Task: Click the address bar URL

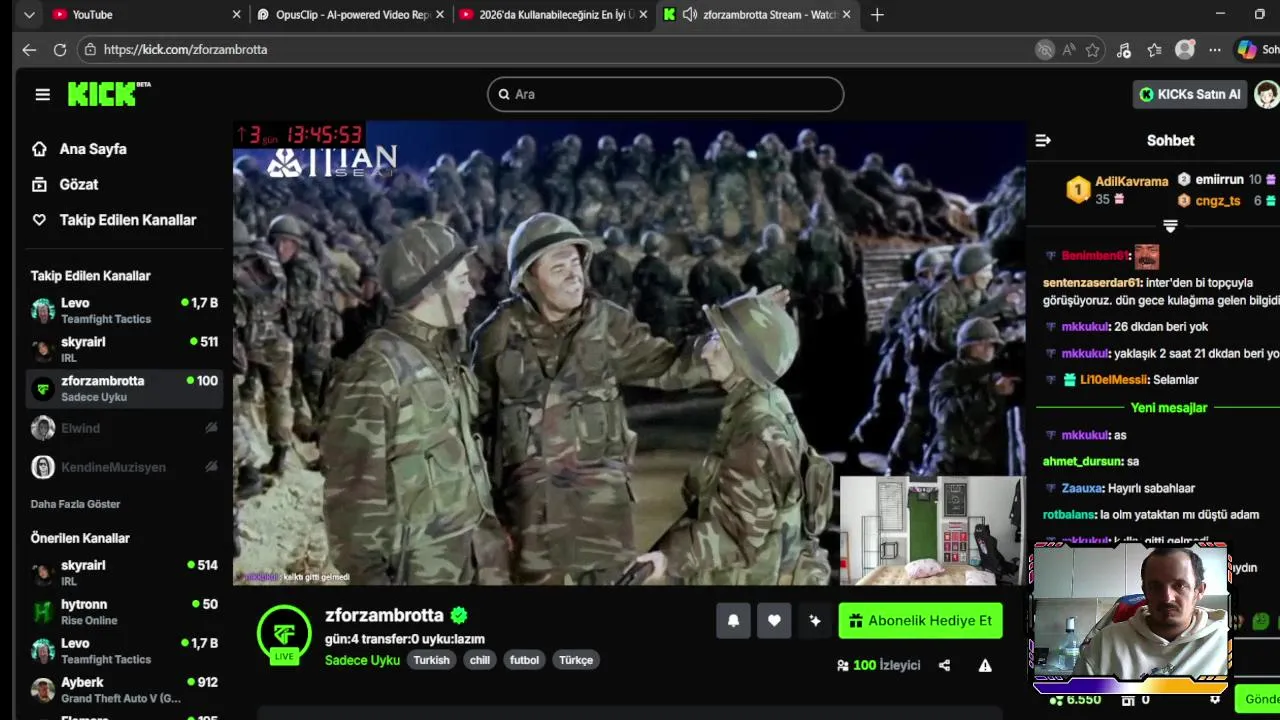Action: (185, 49)
